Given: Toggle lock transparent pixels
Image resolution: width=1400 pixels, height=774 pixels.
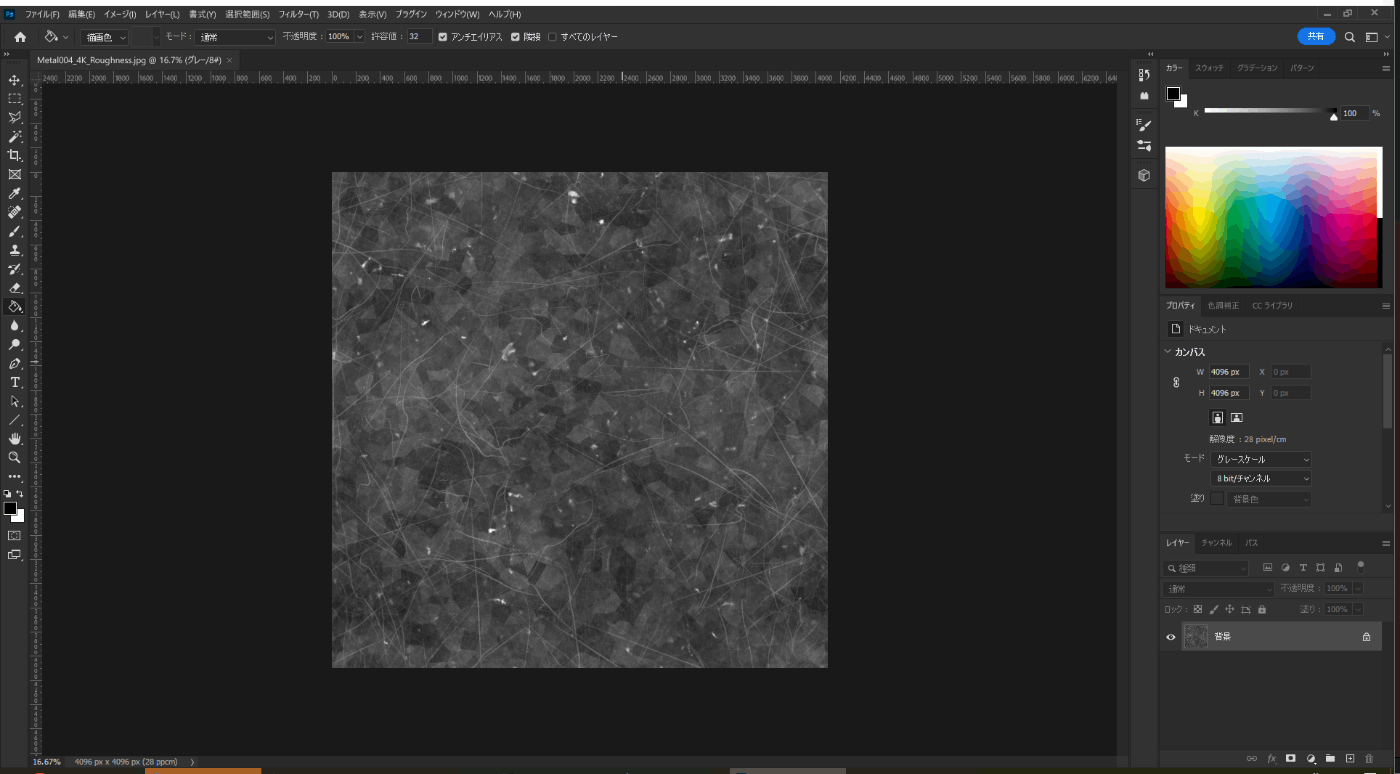Looking at the screenshot, I should coord(1198,609).
